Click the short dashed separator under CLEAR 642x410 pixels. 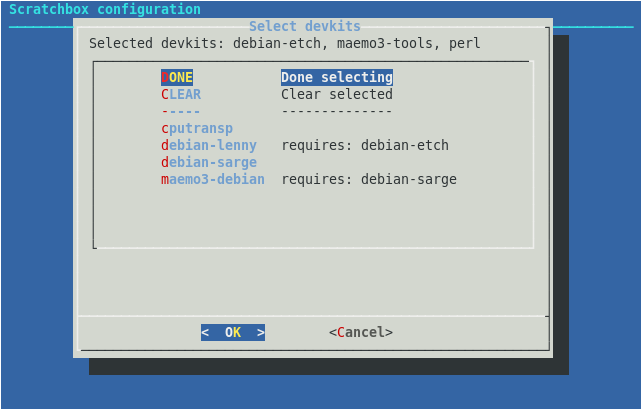pos(181,111)
